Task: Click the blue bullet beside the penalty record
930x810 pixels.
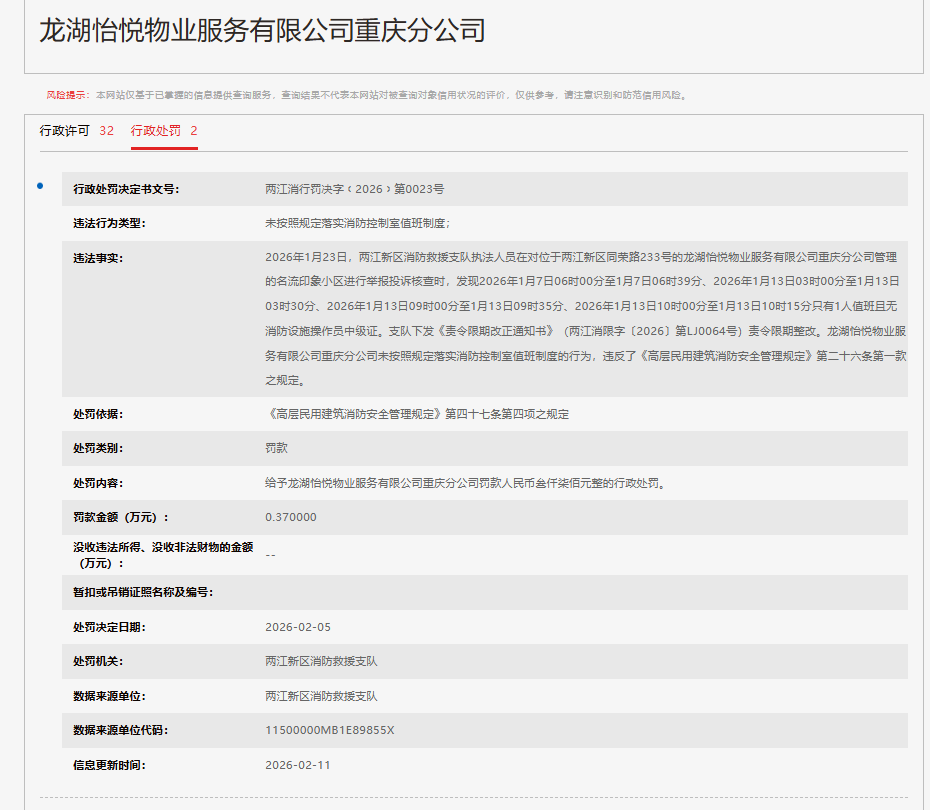Action: [x=40, y=186]
